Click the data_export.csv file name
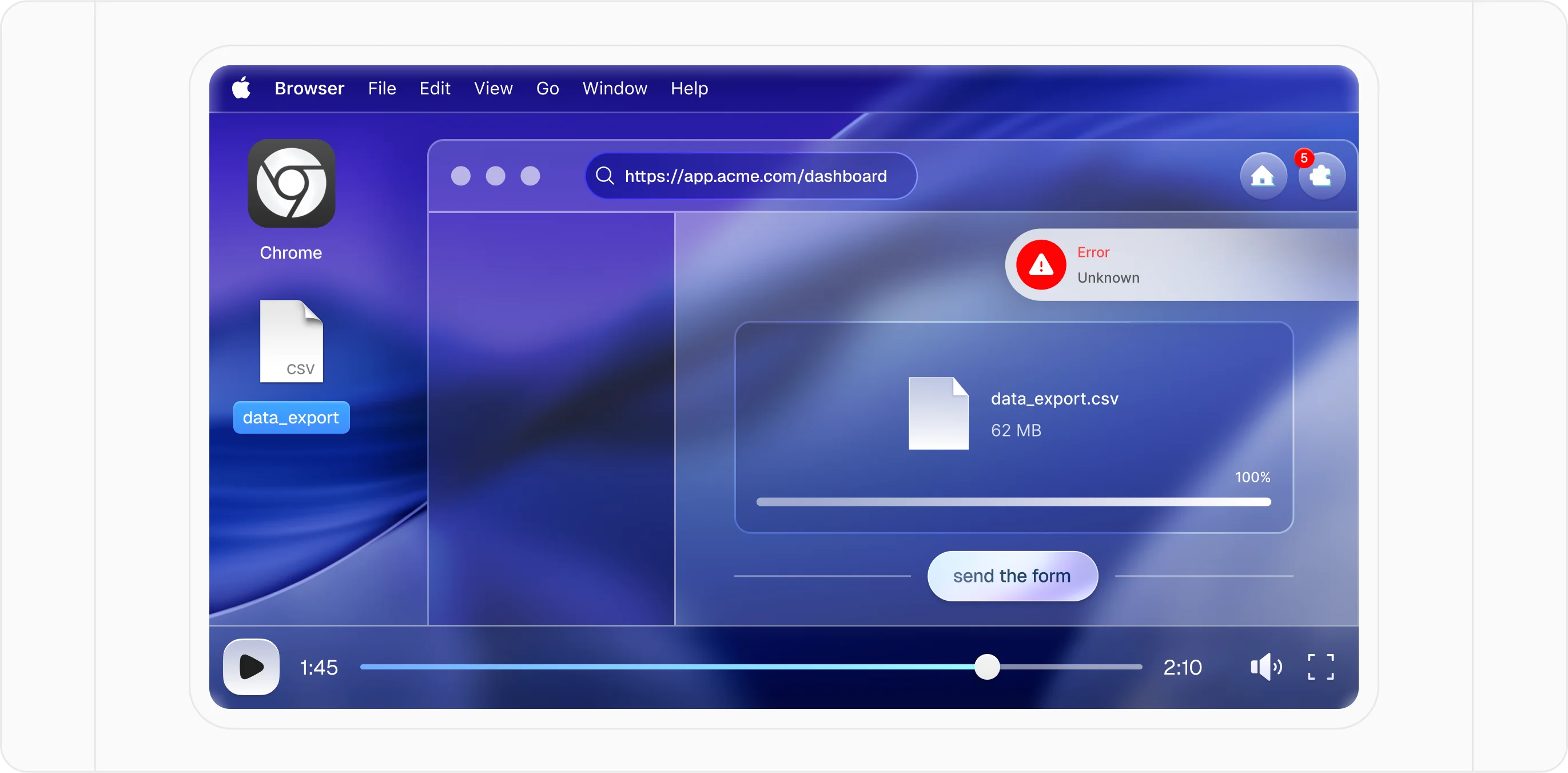The height and width of the screenshot is (773, 1568). click(1054, 398)
